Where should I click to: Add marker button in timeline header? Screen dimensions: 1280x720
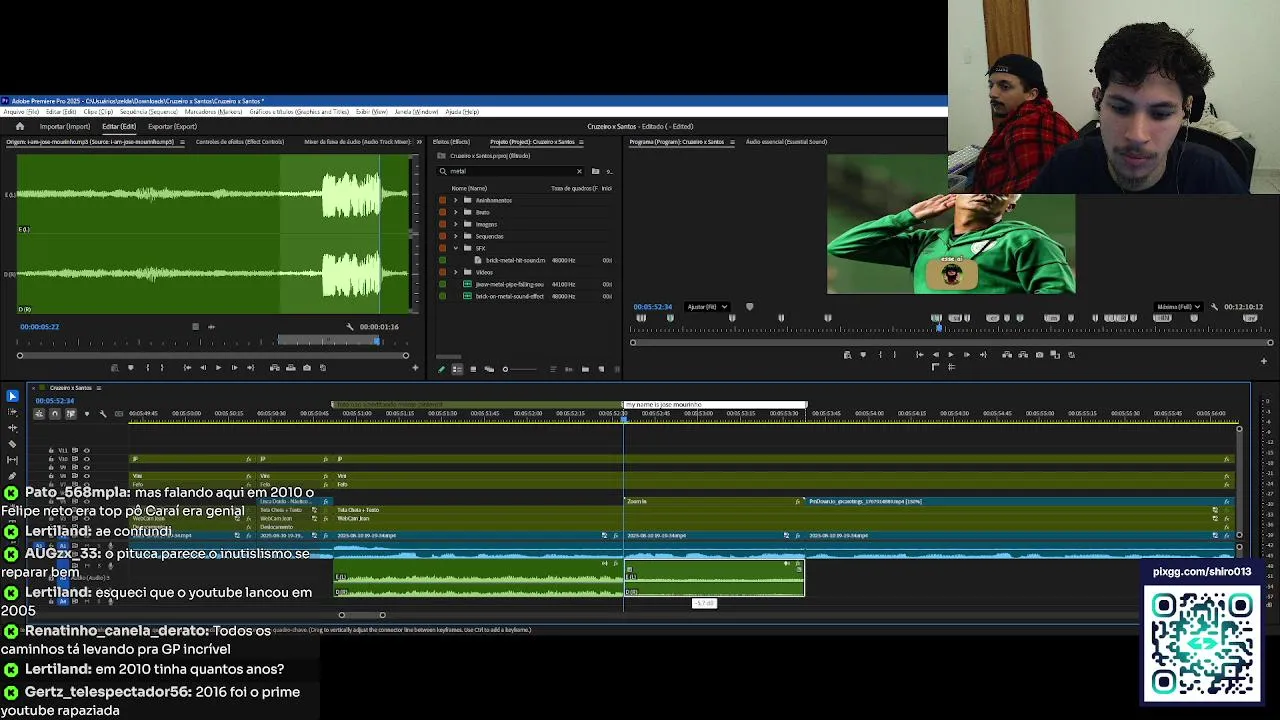coord(87,414)
